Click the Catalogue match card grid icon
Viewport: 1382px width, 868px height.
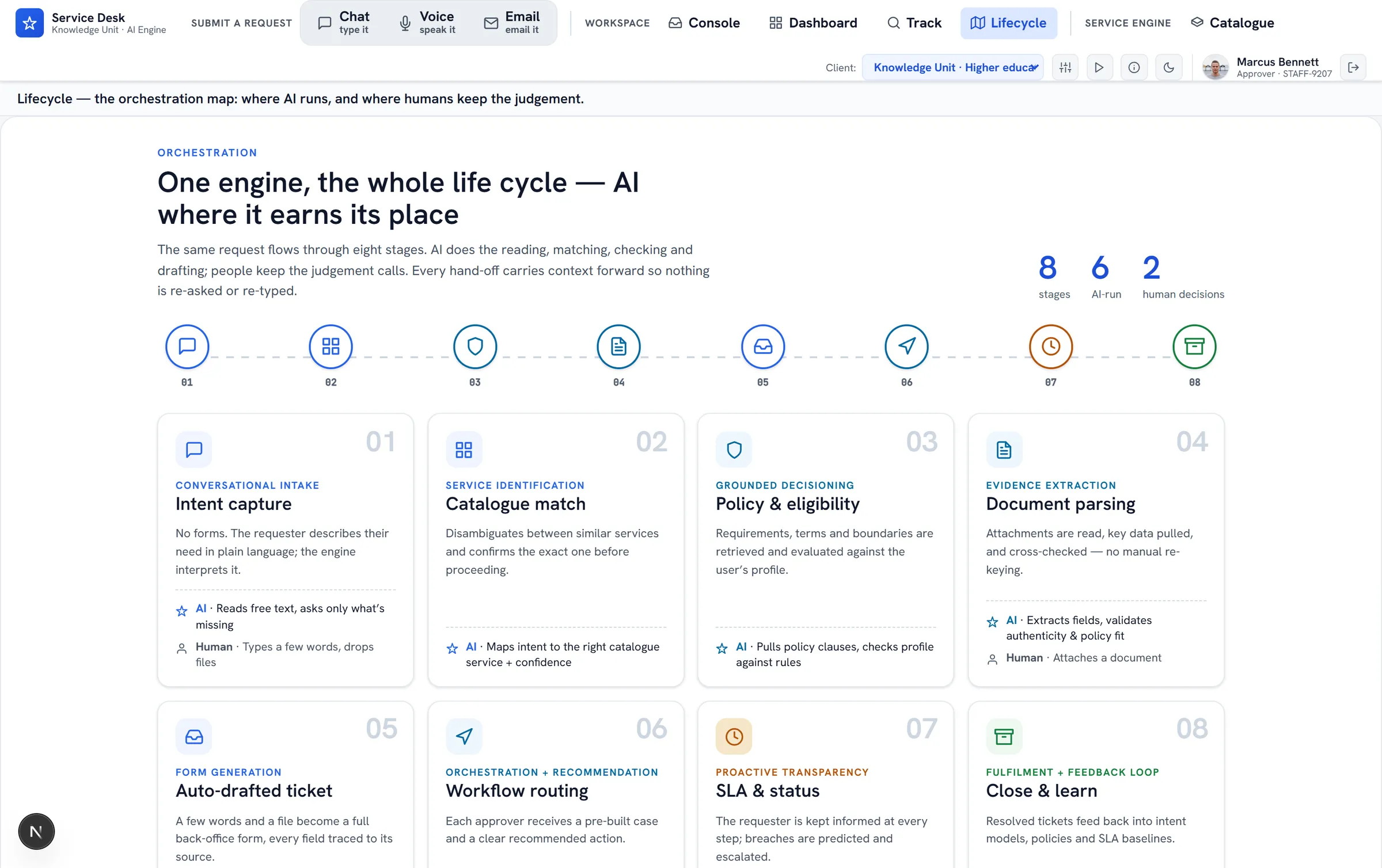464,450
